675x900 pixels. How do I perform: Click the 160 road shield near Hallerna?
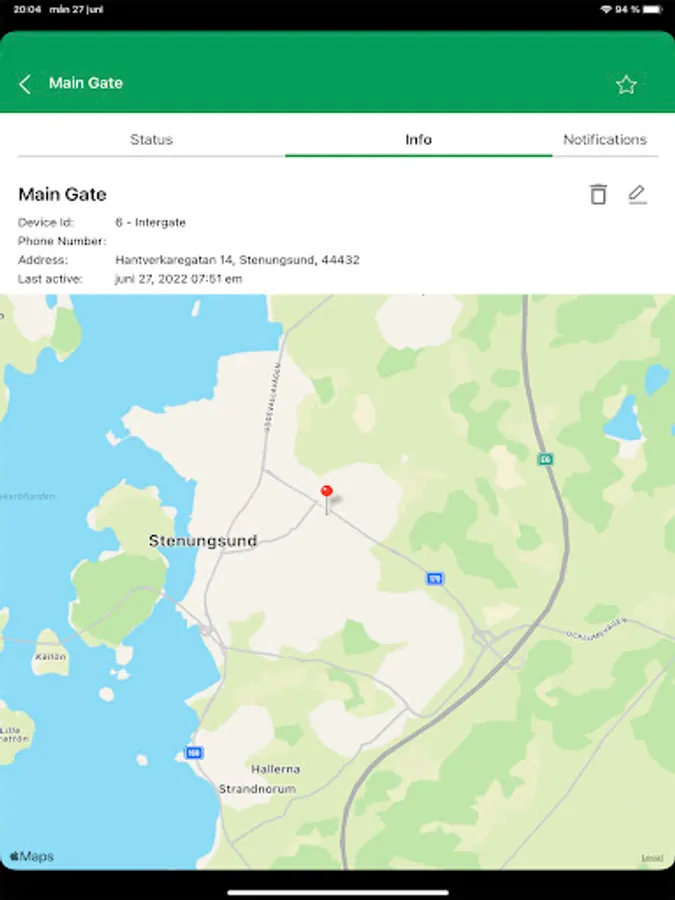(194, 752)
